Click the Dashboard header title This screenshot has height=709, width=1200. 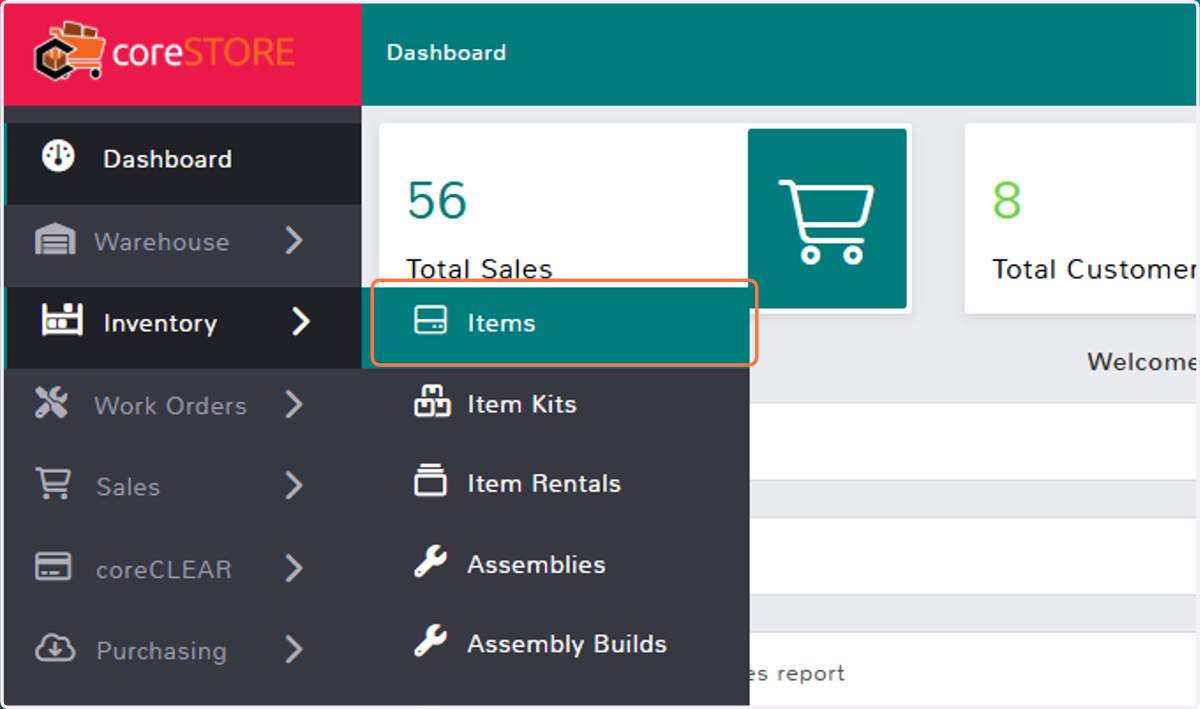446,52
